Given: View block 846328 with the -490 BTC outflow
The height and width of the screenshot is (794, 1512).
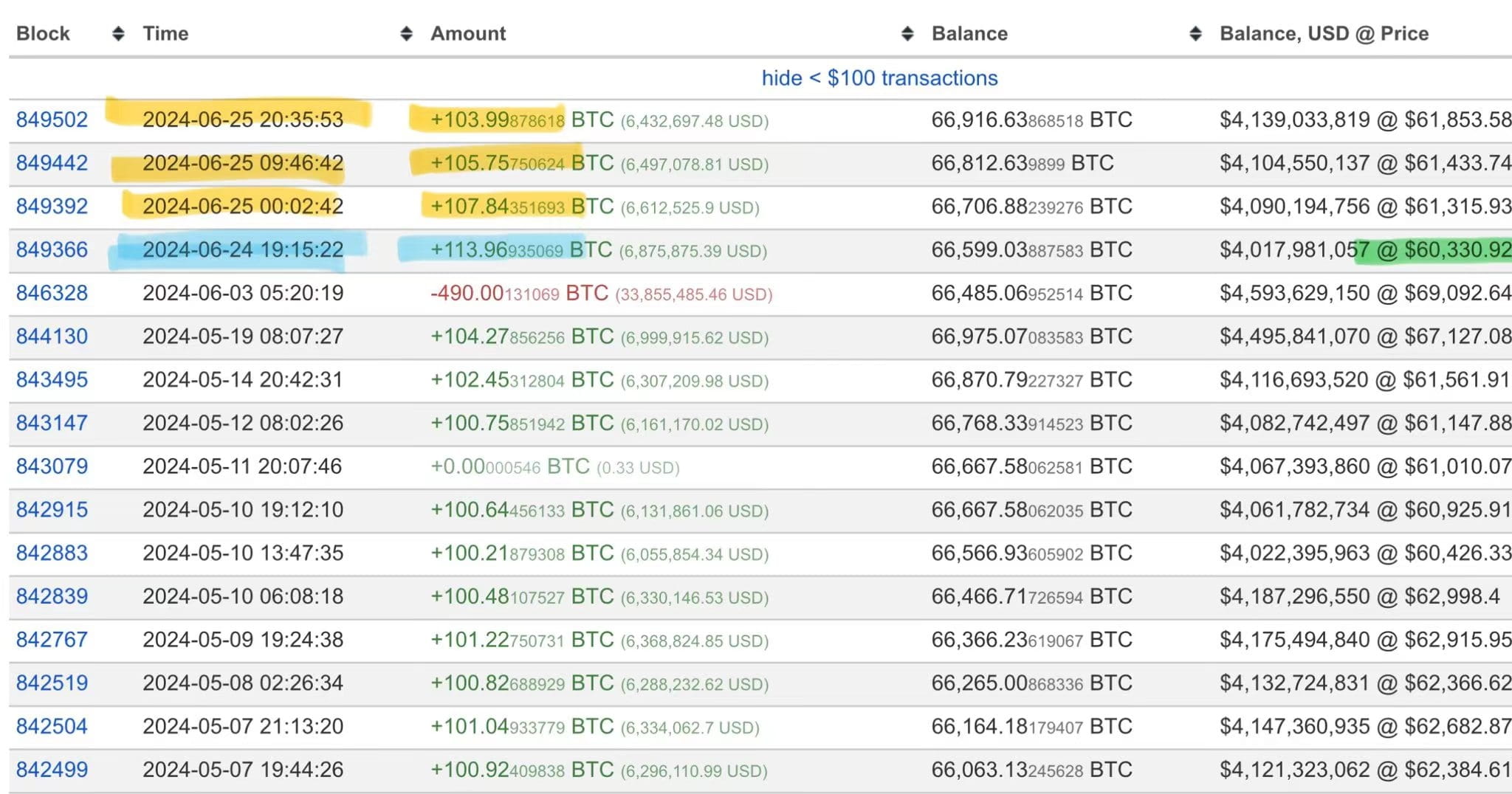Looking at the screenshot, I should point(51,293).
